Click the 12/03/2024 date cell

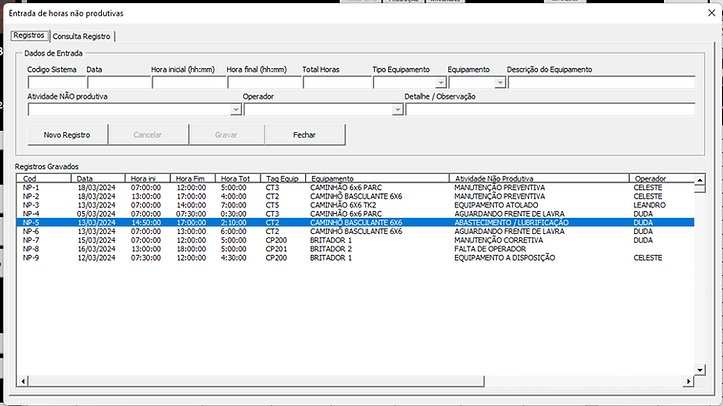pyautogui.click(x=96, y=258)
